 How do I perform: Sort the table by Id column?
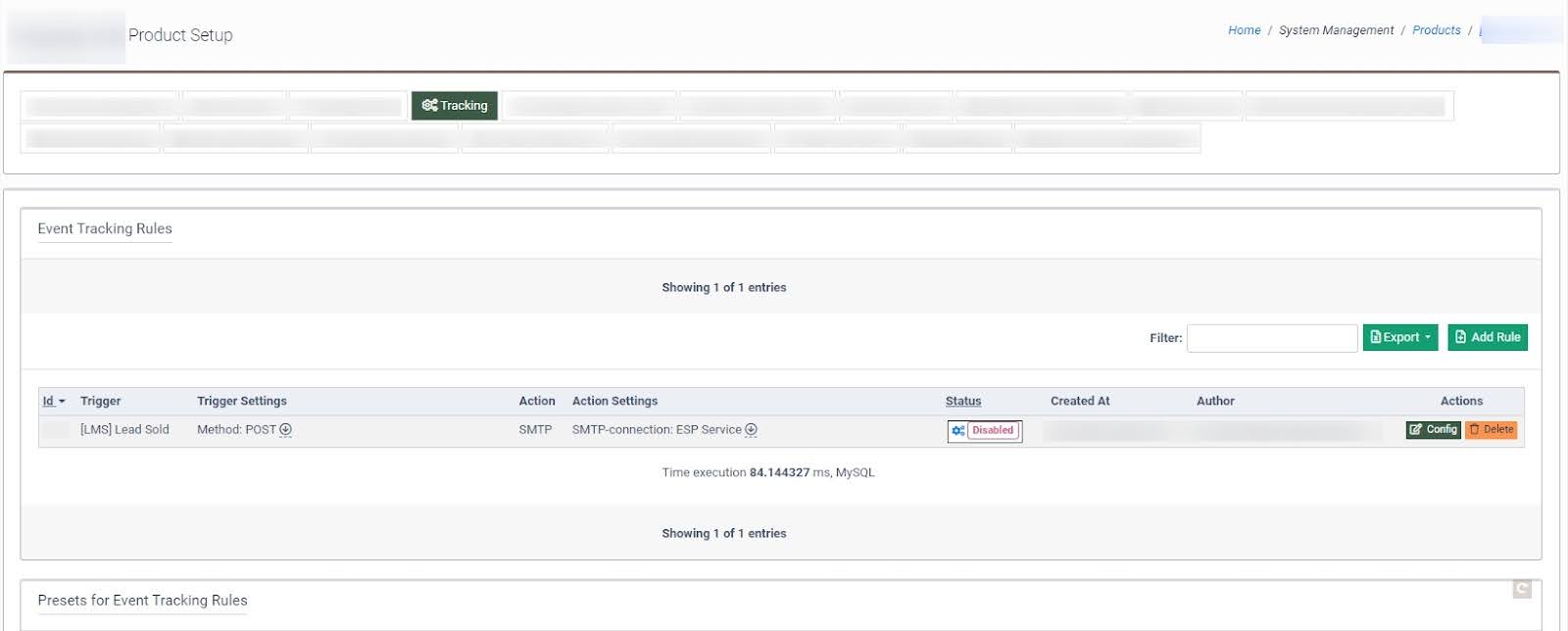[x=48, y=401]
